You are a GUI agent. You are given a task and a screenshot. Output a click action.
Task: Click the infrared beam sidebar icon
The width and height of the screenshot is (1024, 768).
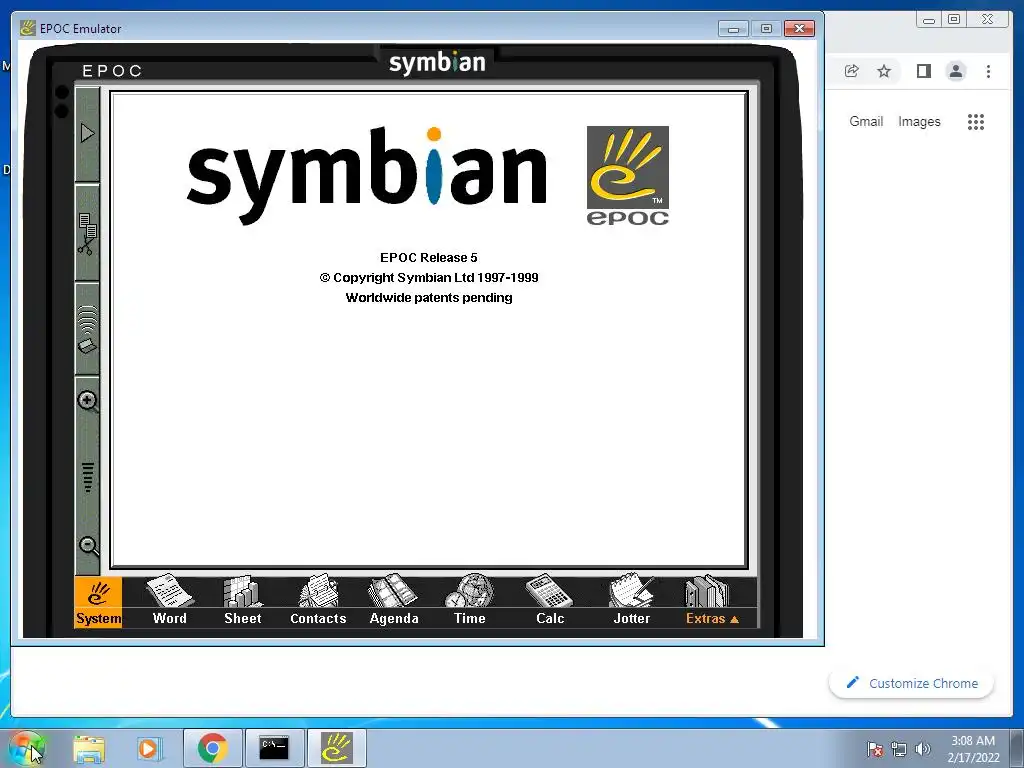coord(88,329)
